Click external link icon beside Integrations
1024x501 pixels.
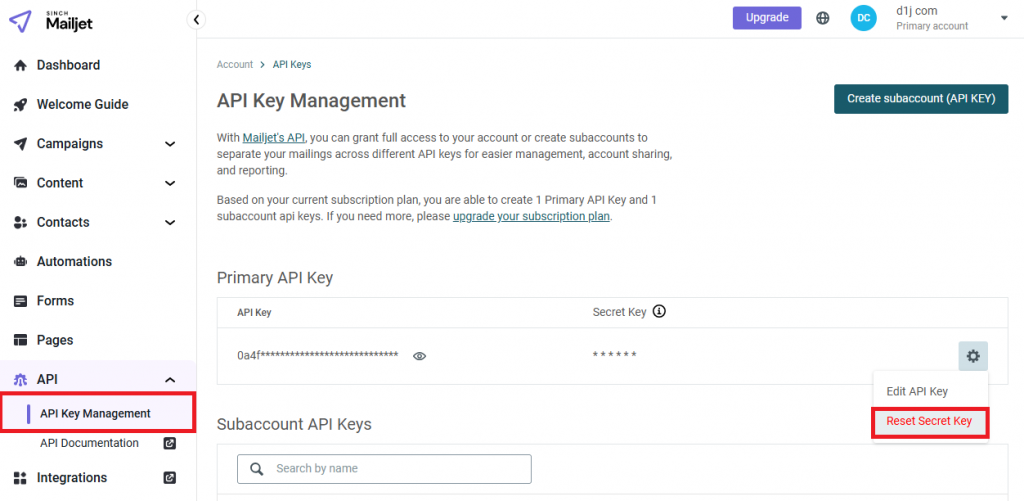click(x=169, y=477)
